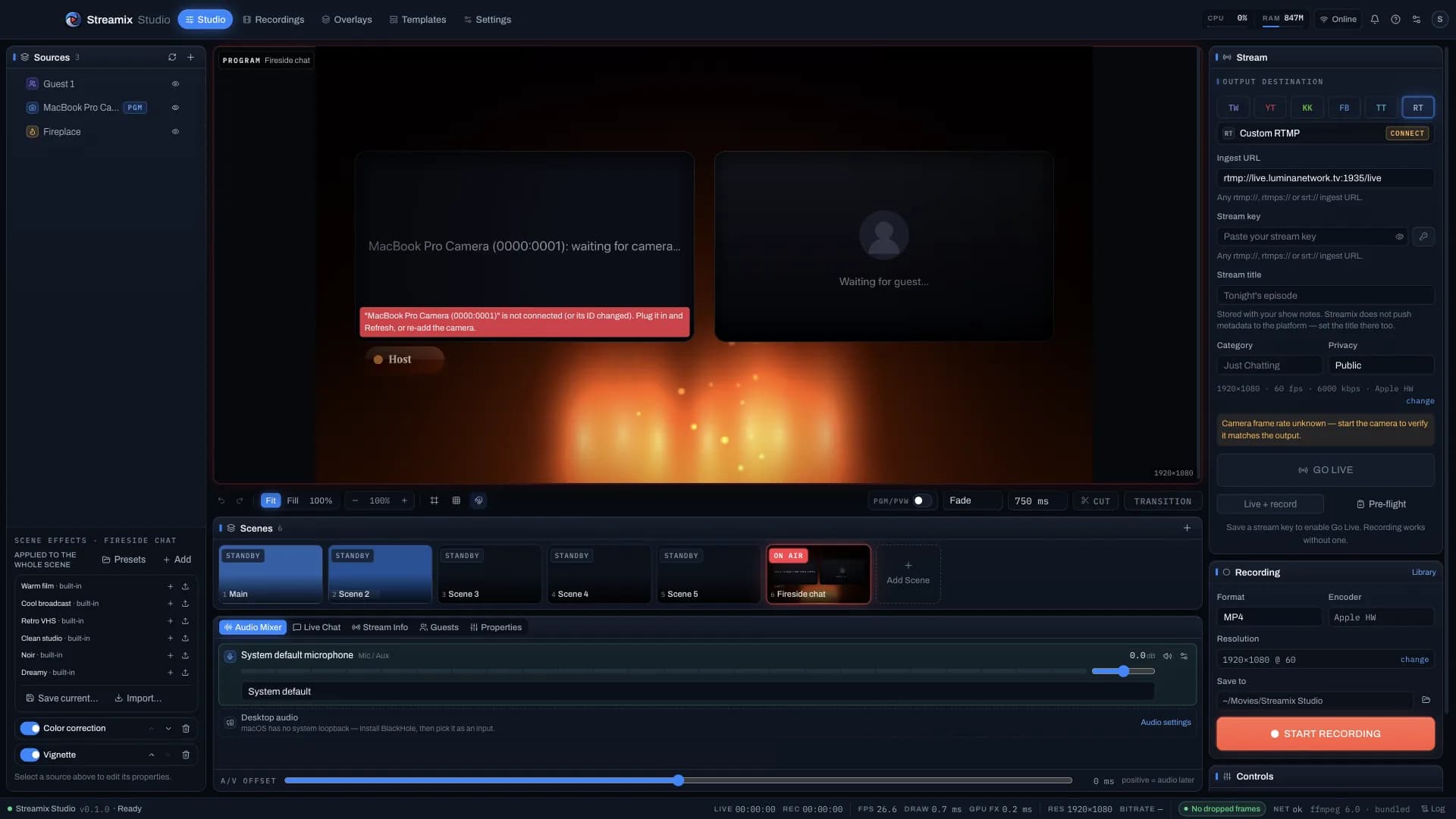The width and height of the screenshot is (1456, 819).
Task: Undo the last canvas change
Action: coord(221,501)
